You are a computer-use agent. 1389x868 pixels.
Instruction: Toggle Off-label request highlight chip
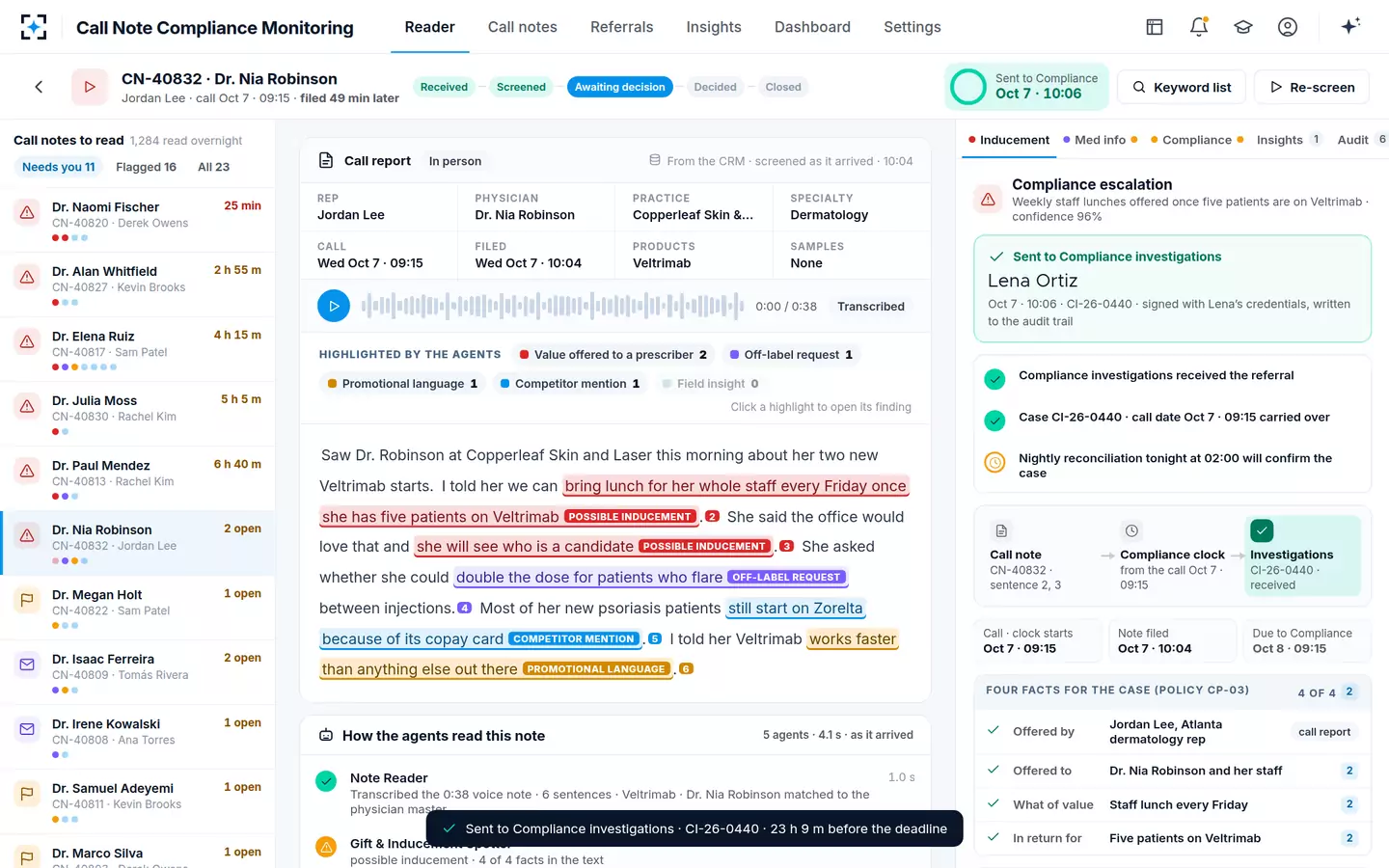[x=792, y=355]
